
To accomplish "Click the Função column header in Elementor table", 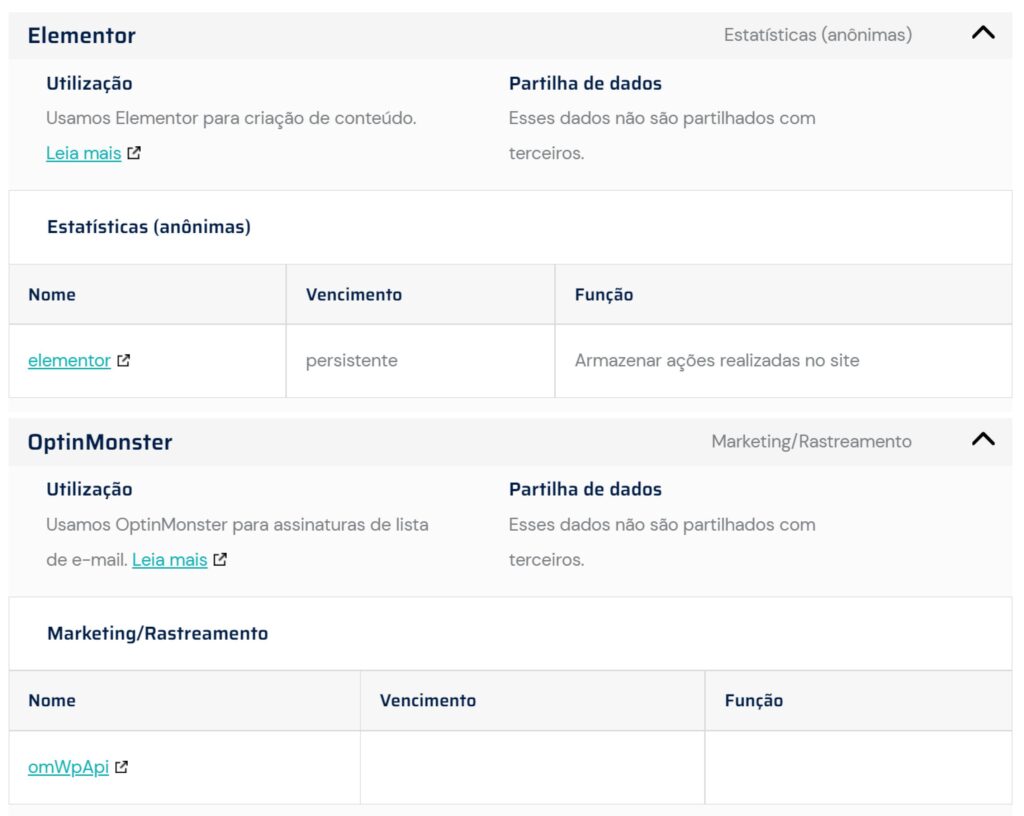I will click(604, 294).
